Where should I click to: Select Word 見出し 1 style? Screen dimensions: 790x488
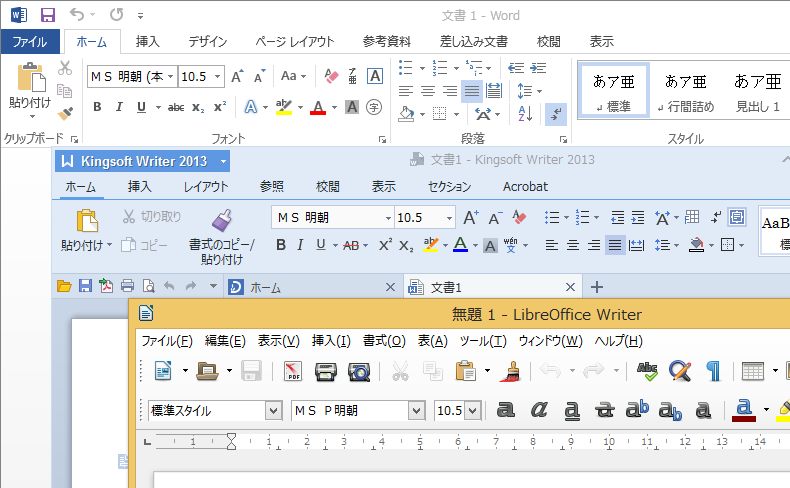point(757,92)
